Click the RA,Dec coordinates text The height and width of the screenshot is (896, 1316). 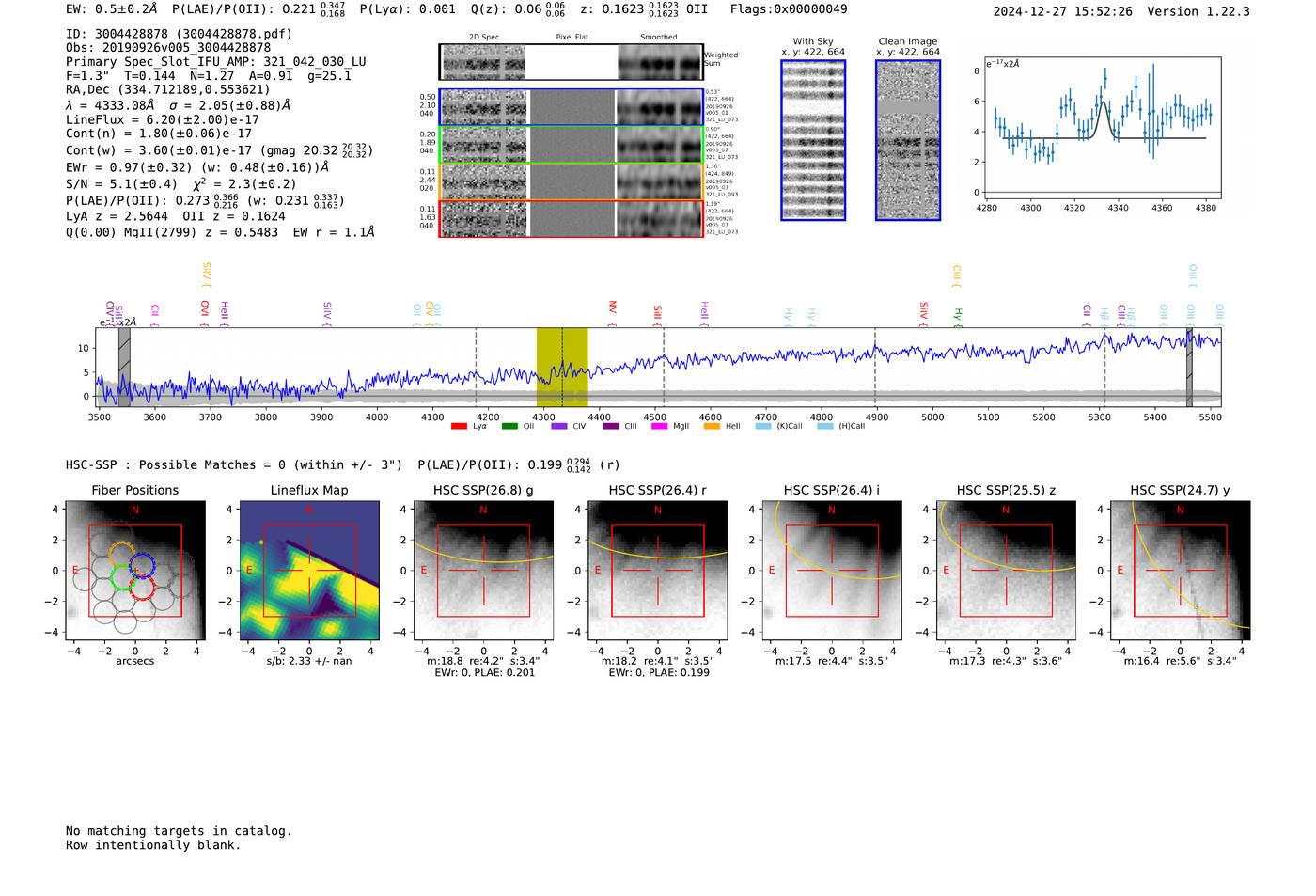[x=168, y=90]
